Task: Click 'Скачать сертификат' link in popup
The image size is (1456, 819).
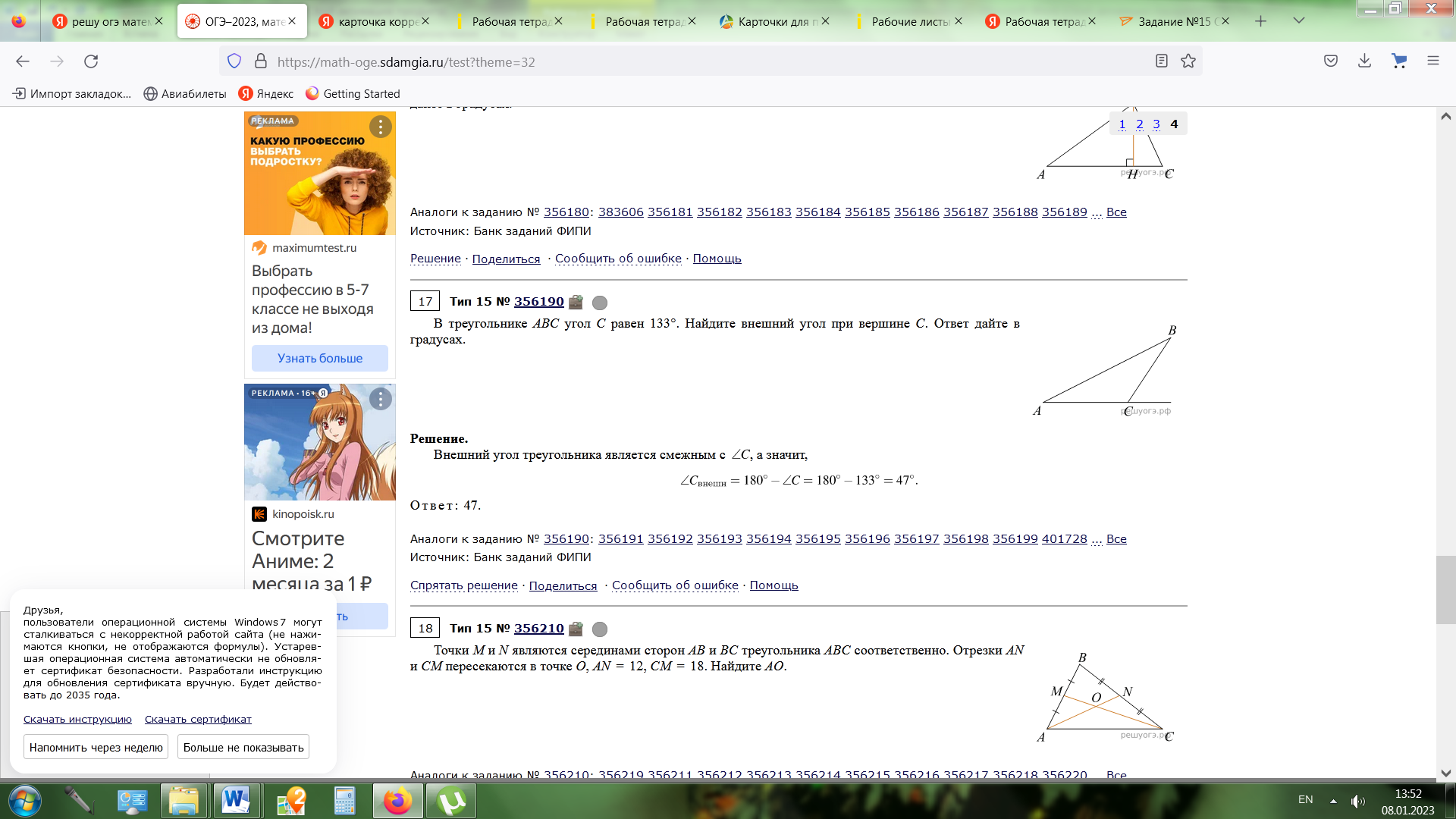Action: pos(198,719)
